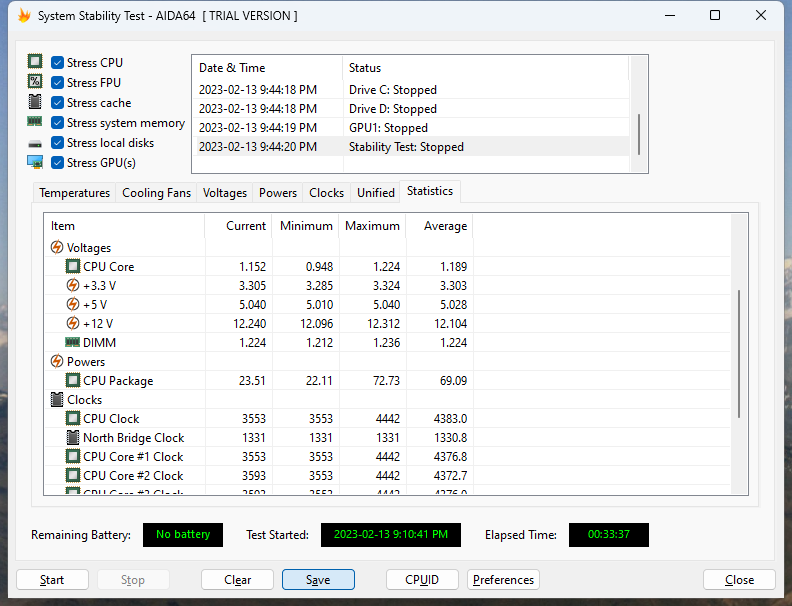The image size is (792, 606).
Task: Click the Save button
Action: [318, 580]
